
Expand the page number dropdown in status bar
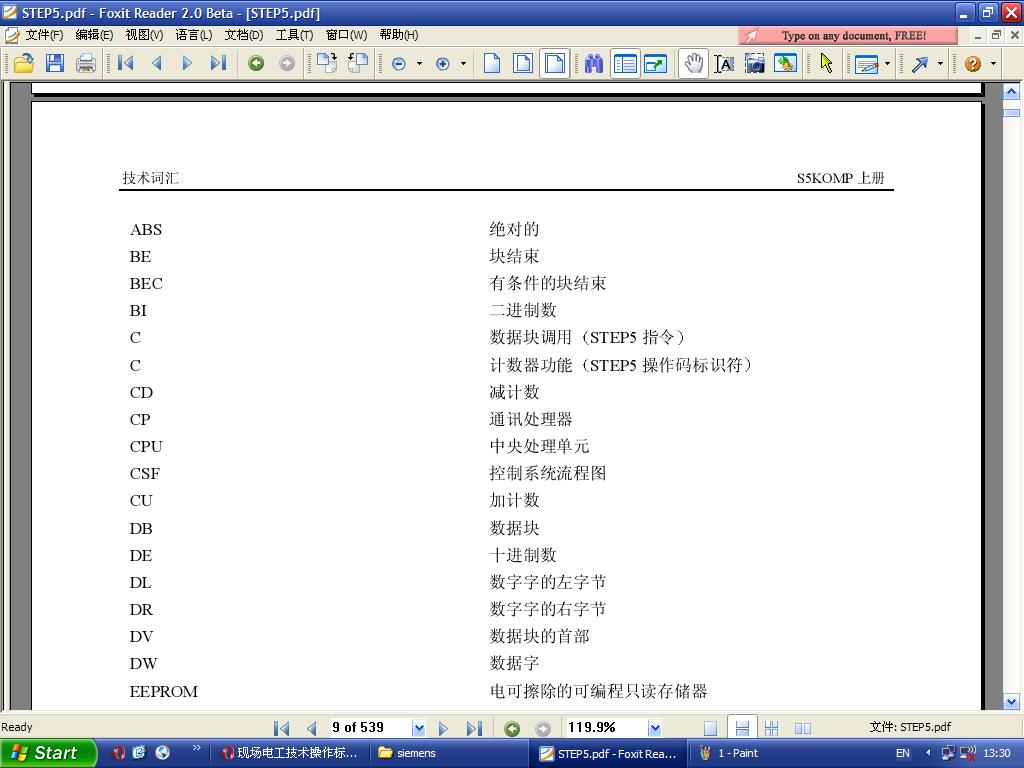[418, 728]
